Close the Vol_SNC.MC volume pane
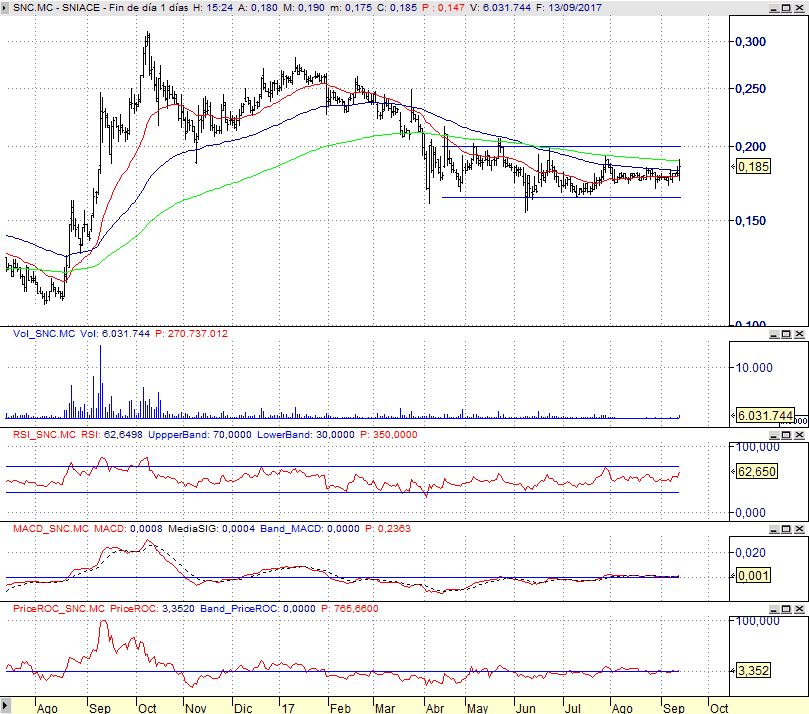Image resolution: width=809 pixels, height=714 pixels. click(x=800, y=333)
